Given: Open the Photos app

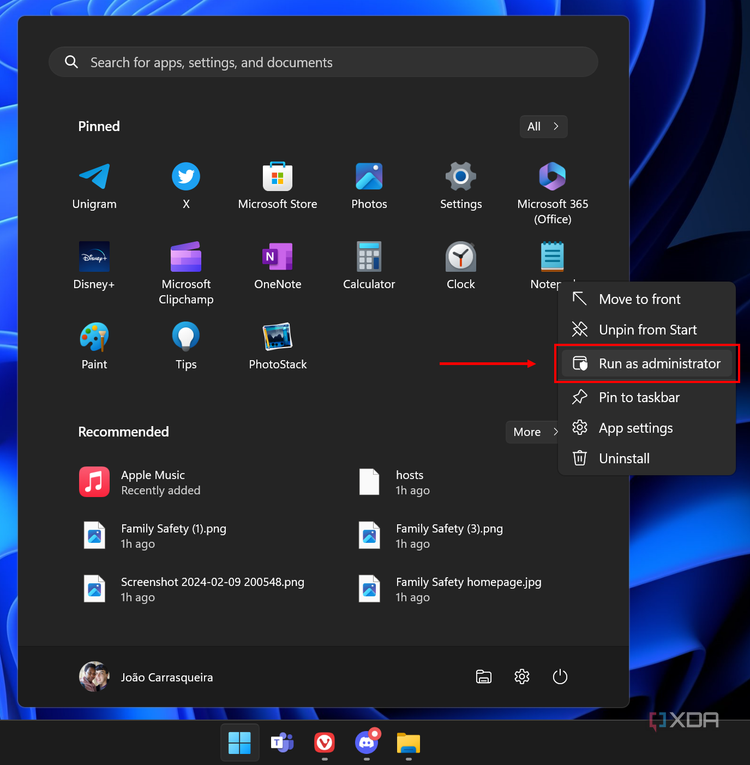Looking at the screenshot, I should click(x=369, y=185).
